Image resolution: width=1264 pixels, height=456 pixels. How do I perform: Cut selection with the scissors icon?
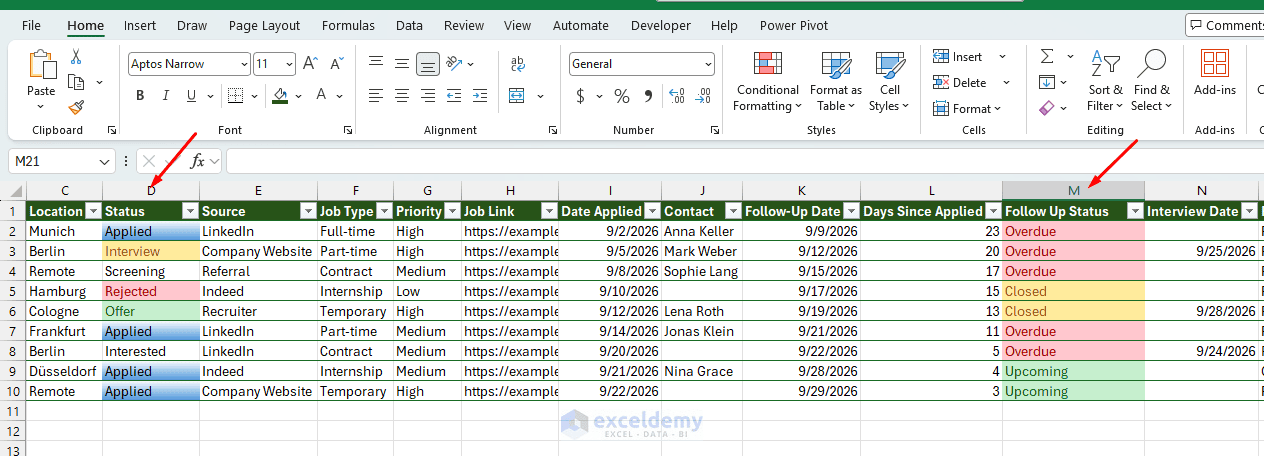click(x=77, y=57)
